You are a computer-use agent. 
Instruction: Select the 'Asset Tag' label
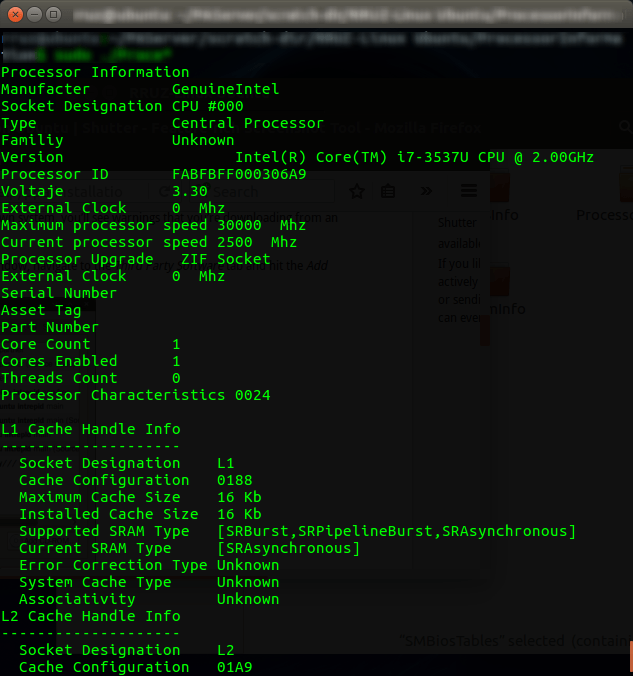pos(41,310)
